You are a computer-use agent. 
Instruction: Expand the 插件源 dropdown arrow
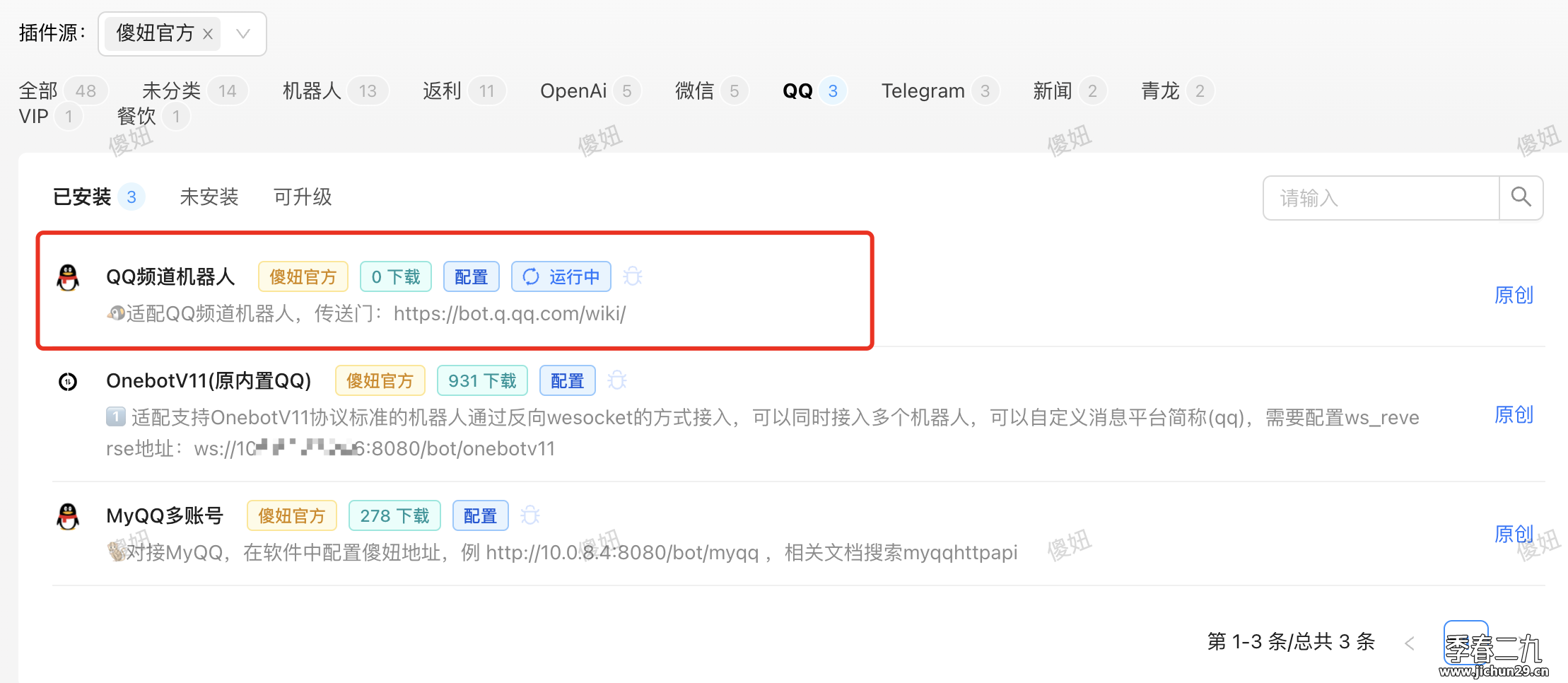(x=243, y=33)
